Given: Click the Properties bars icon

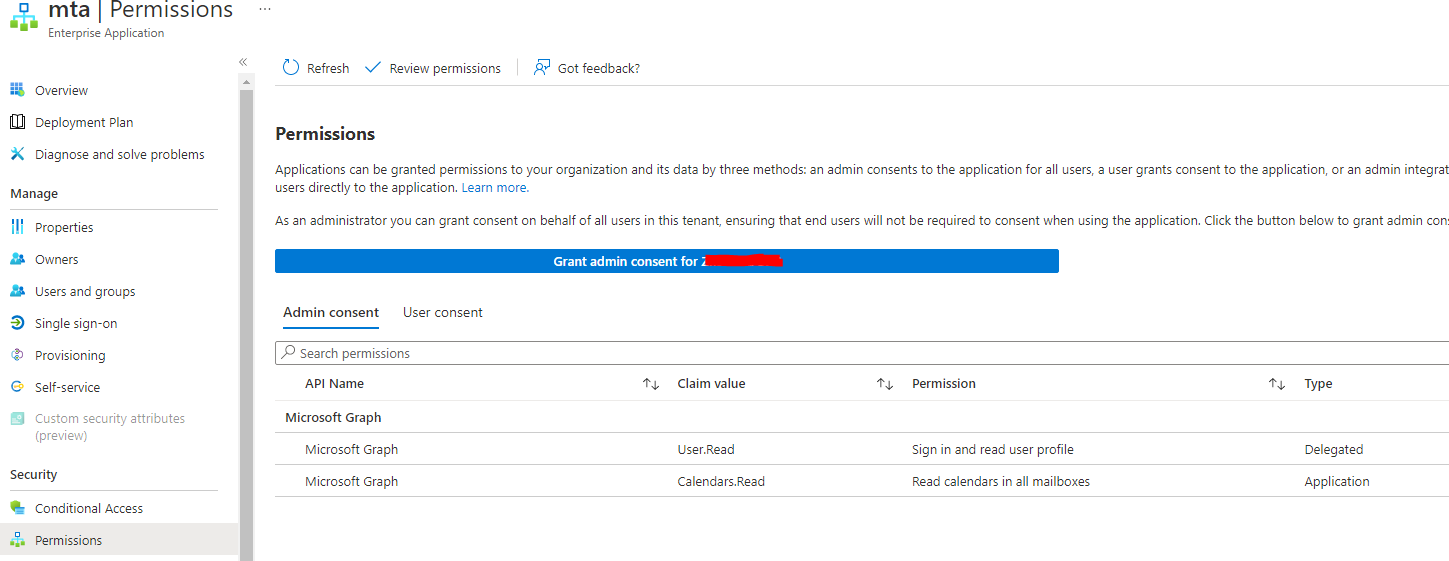Looking at the screenshot, I should tap(17, 227).
